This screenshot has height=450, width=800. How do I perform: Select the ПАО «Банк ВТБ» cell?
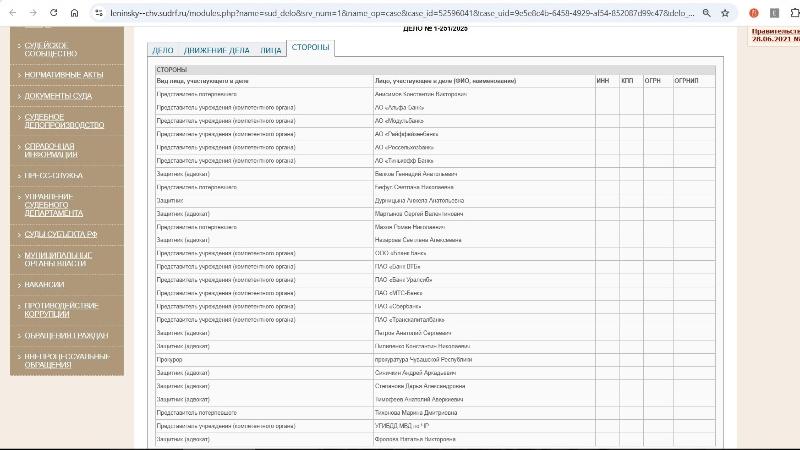(x=484, y=267)
